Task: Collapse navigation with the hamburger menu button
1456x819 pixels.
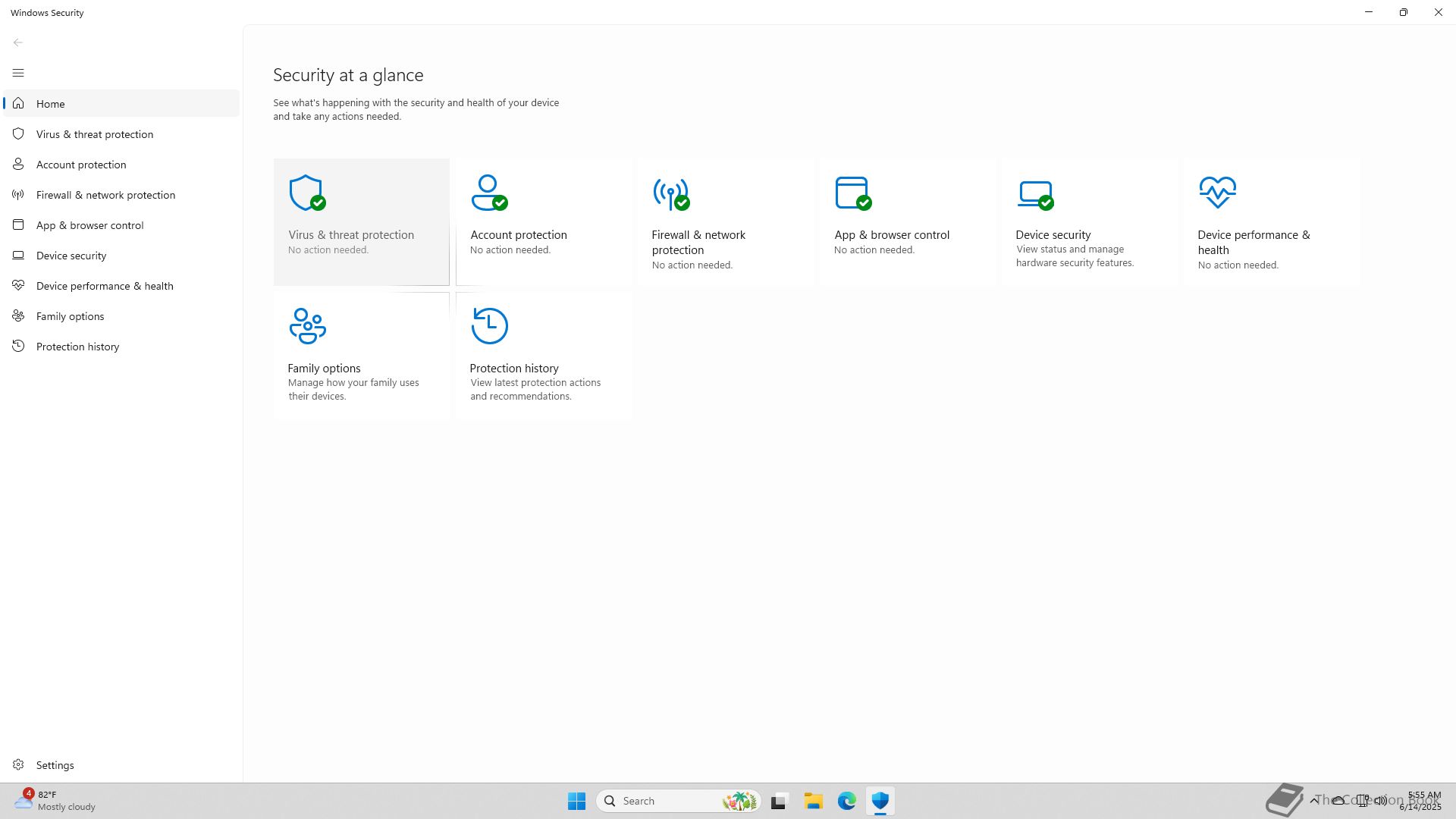Action: [x=18, y=73]
